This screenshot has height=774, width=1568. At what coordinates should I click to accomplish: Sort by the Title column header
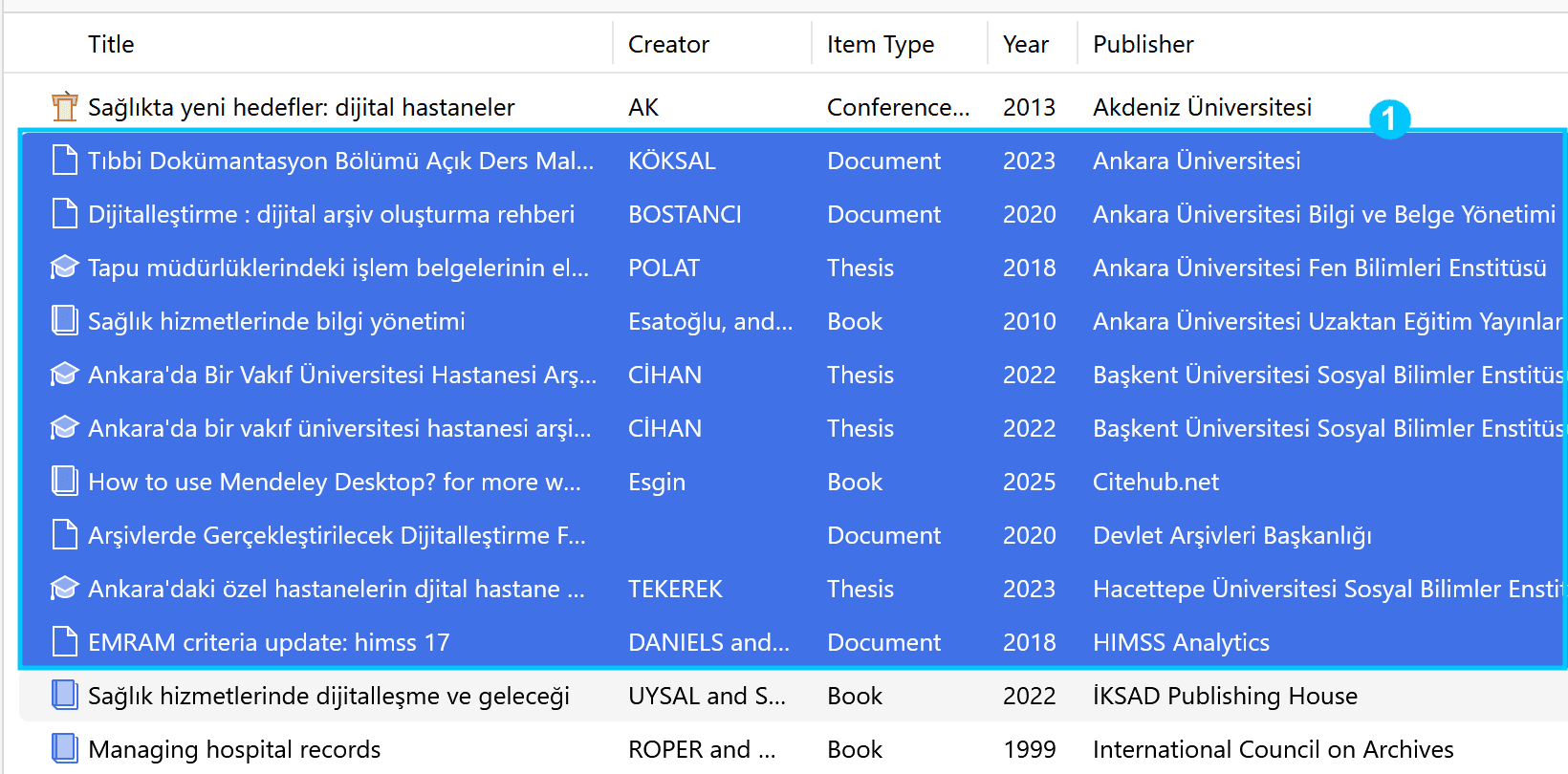pos(111,44)
